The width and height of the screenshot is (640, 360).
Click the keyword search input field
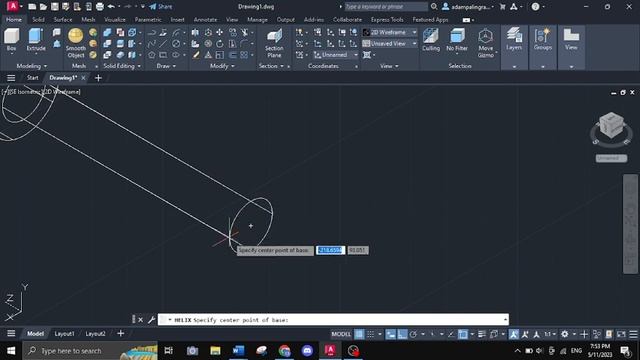tap(386, 7)
